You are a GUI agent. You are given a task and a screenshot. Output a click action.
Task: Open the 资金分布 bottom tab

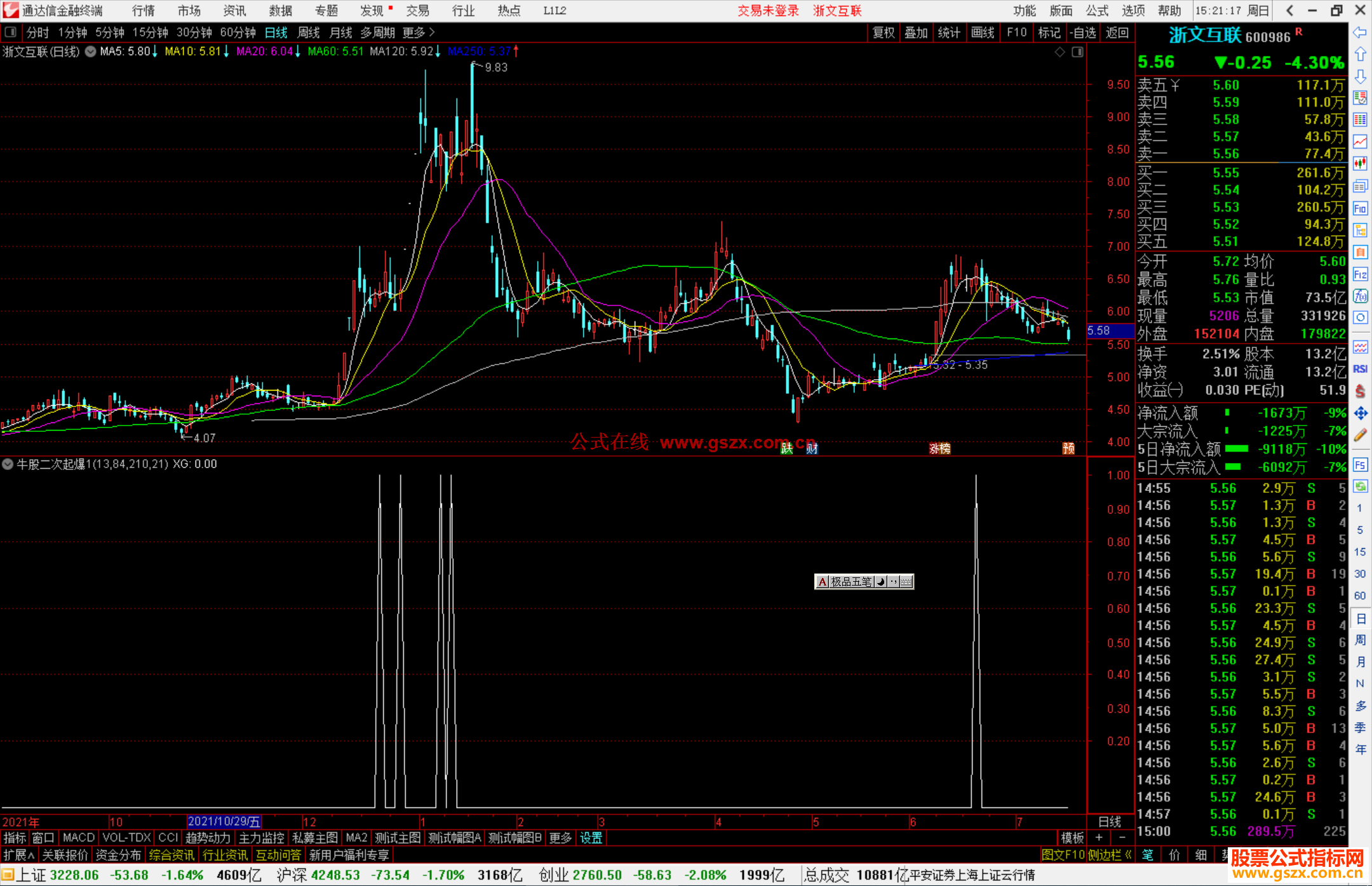(x=118, y=855)
